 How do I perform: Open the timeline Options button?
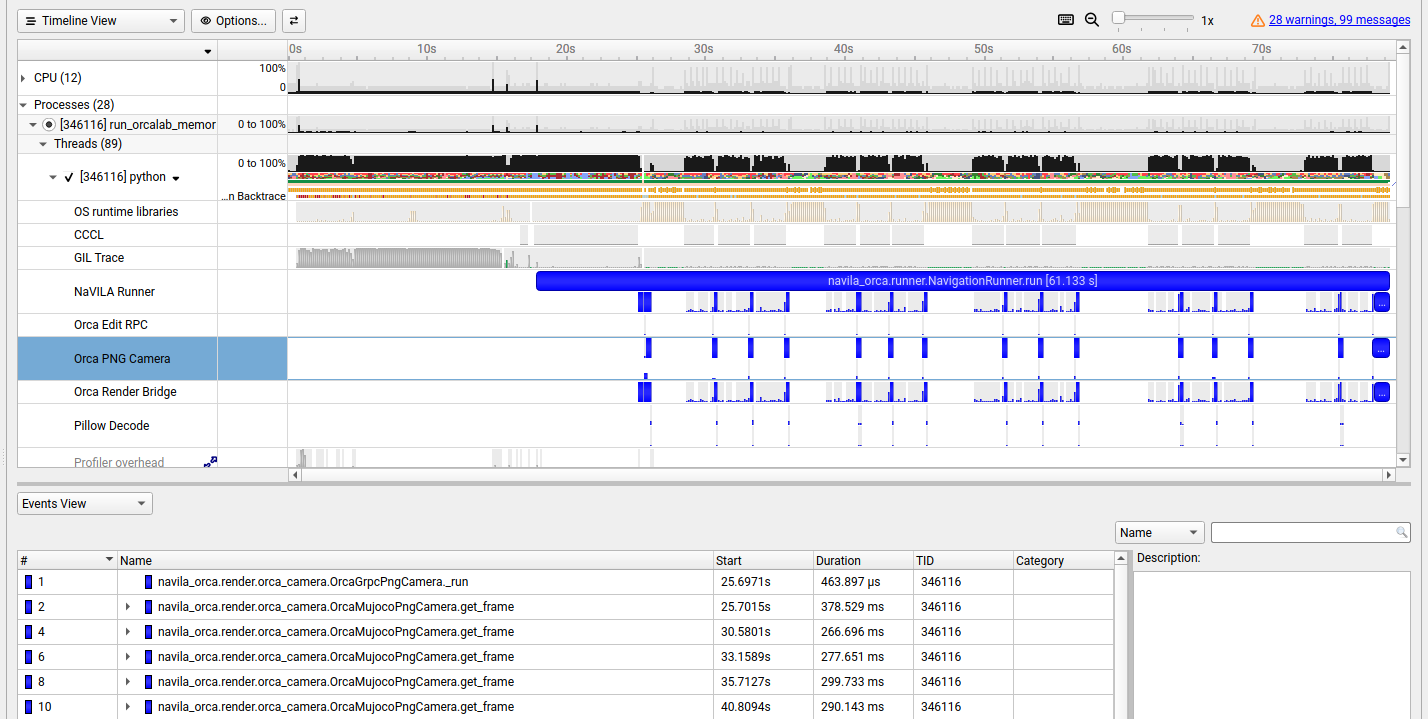coord(233,20)
